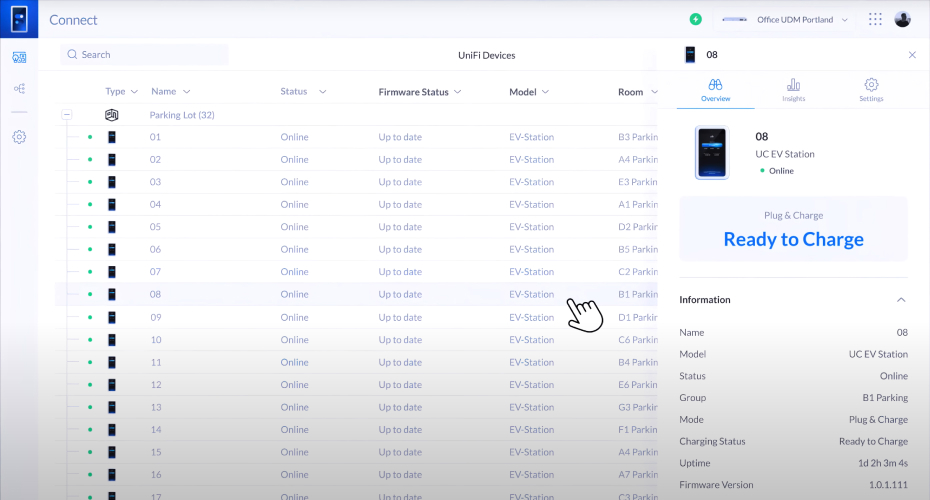This screenshot has height=500, width=930.
Task: Open the Firmware Status column dropdown
Action: [x=458, y=92]
